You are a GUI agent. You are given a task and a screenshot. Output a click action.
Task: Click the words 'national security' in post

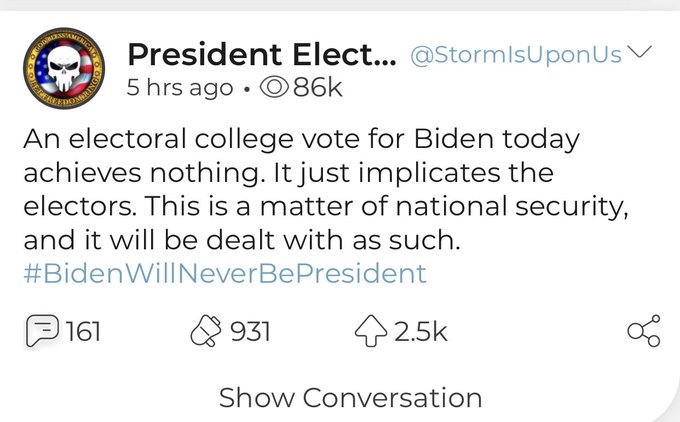(x=512, y=206)
